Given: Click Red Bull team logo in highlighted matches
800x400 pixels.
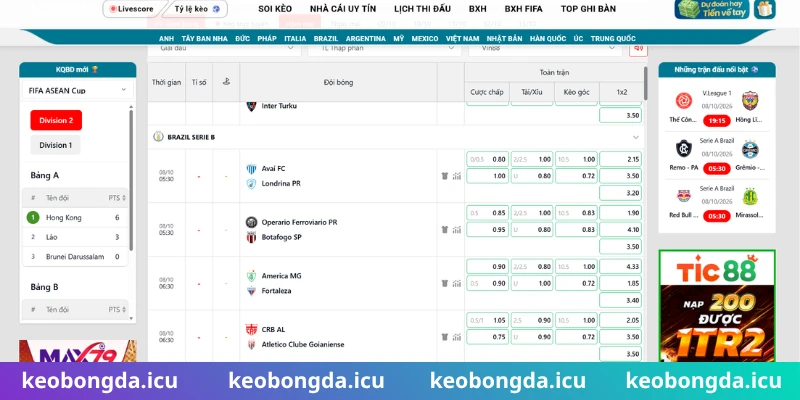Looking at the screenshot, I should point(684,196).
